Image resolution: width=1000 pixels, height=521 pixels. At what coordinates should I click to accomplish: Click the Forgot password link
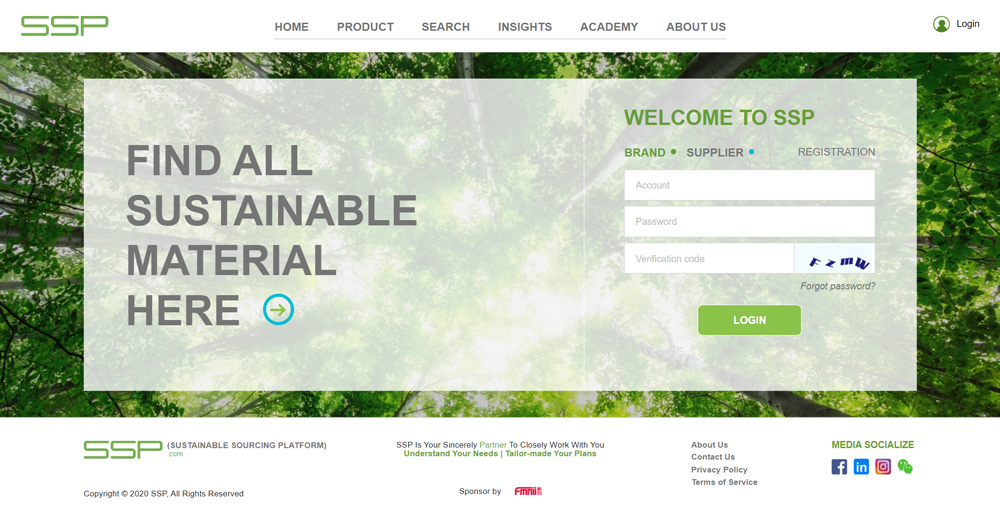point(837,287)
